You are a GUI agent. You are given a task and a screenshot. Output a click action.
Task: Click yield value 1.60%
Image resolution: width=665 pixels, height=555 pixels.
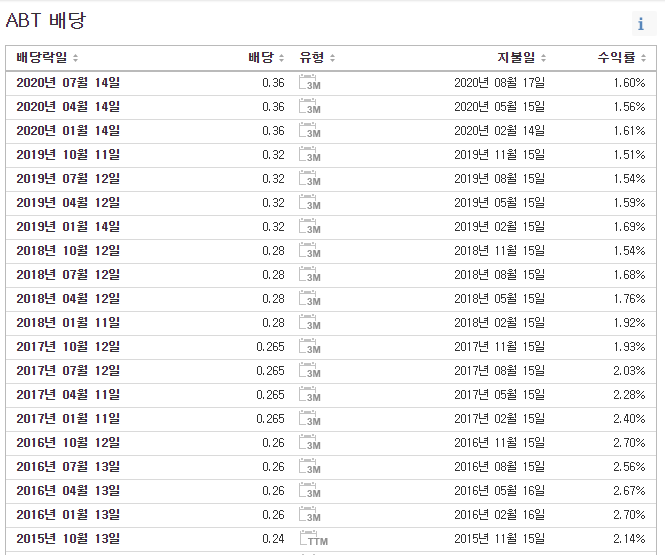[x=629, y=82]
